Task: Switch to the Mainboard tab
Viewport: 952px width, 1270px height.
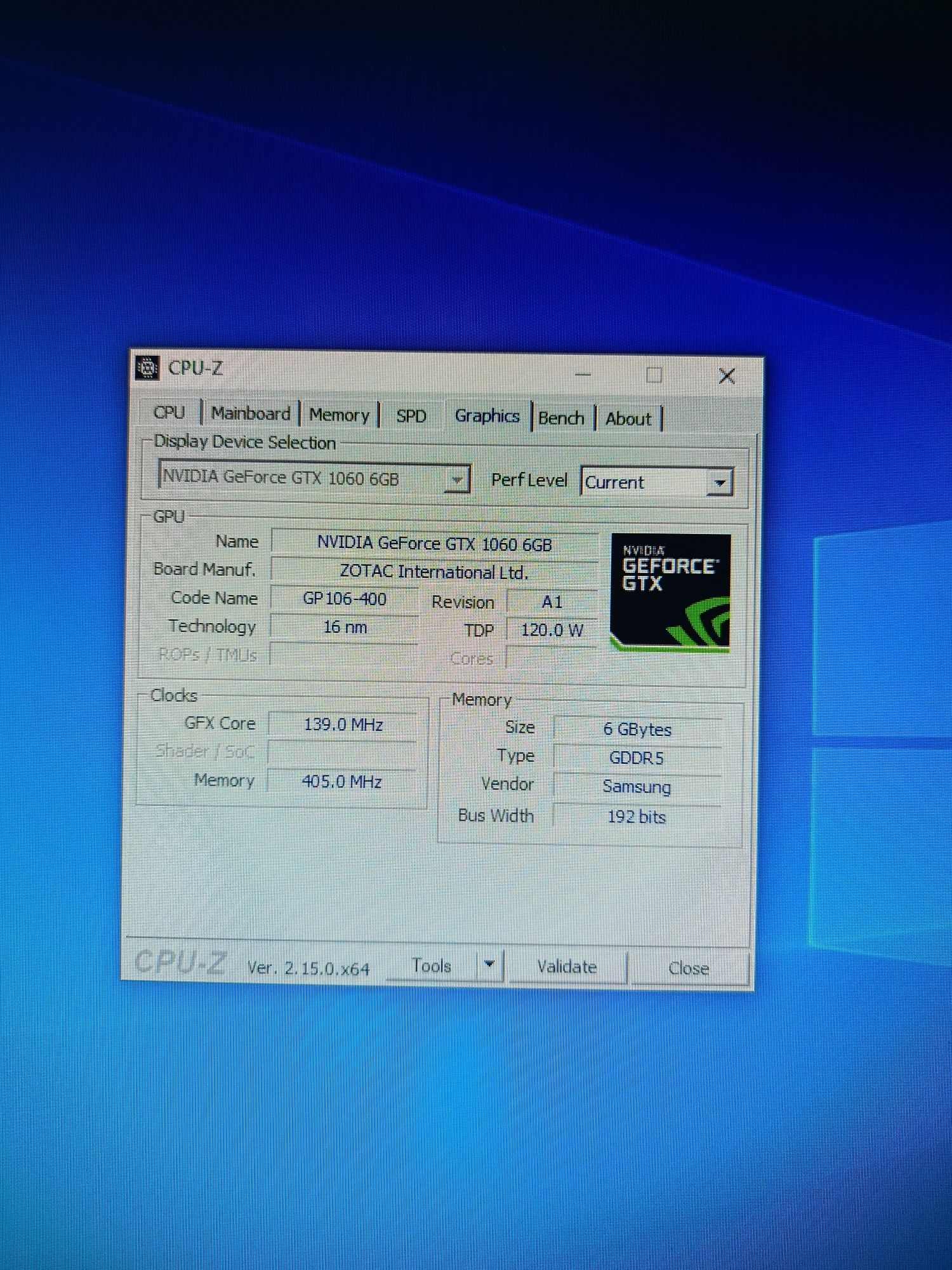Action: pos(251,413)
